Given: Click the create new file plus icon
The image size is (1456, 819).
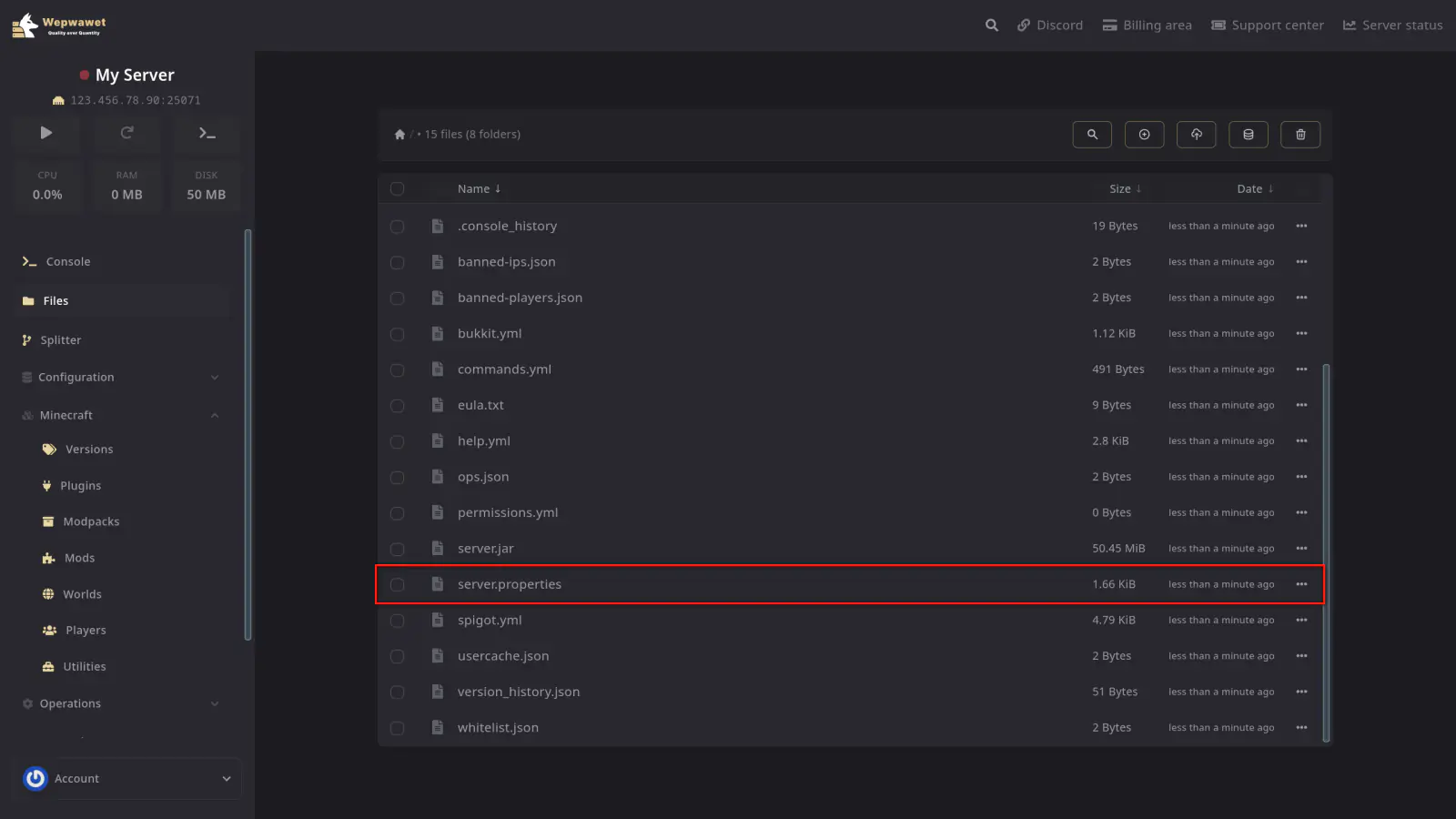Looking at the screenshot, I should [1144, 135].
